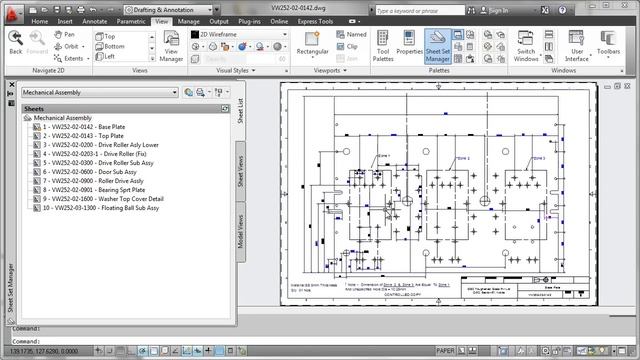
Task: Toggle the Sheet Set Manager palette
Action: [438, 46]
